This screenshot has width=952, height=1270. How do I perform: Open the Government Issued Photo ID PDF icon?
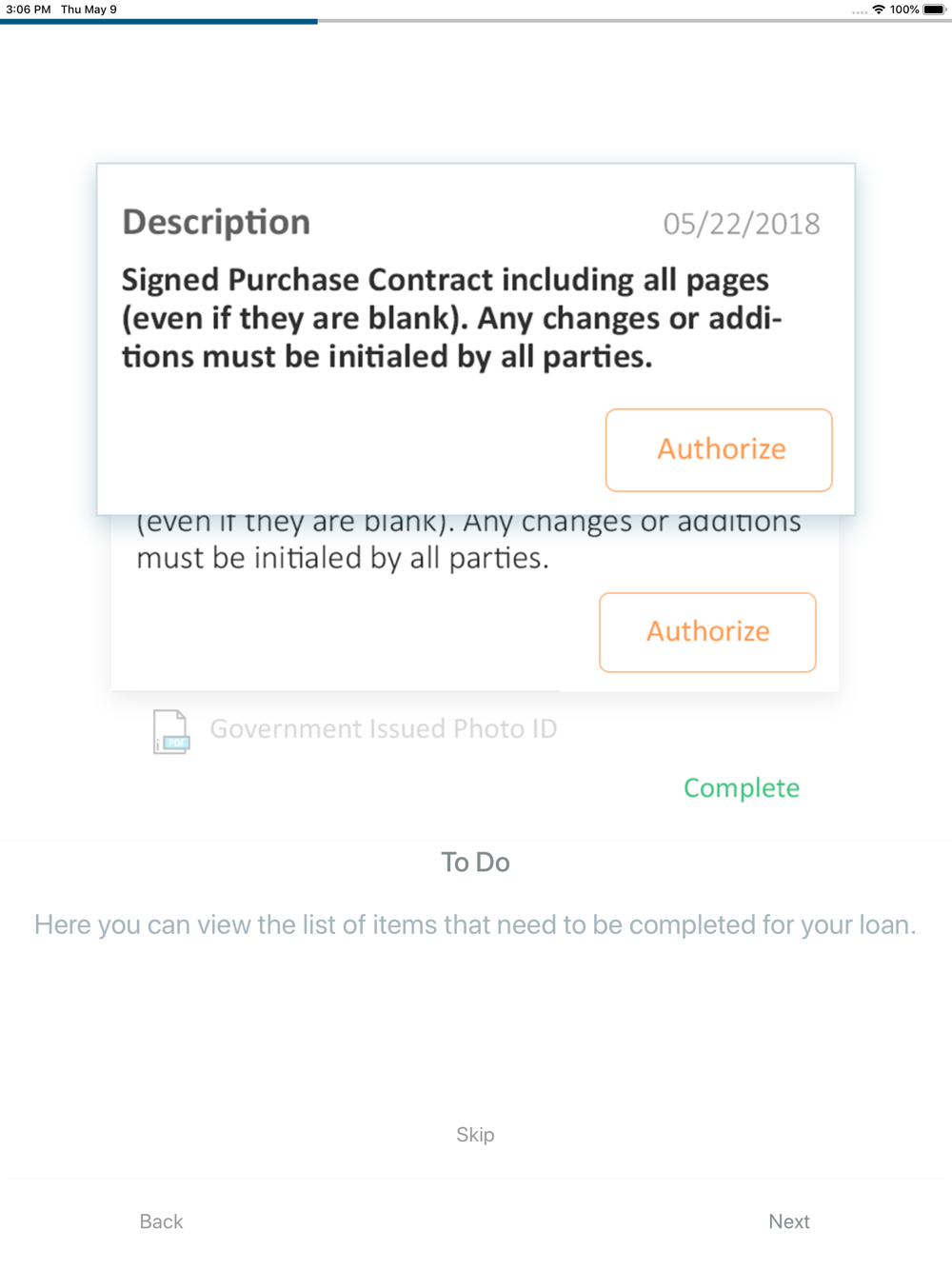click(x=171, y=731)
